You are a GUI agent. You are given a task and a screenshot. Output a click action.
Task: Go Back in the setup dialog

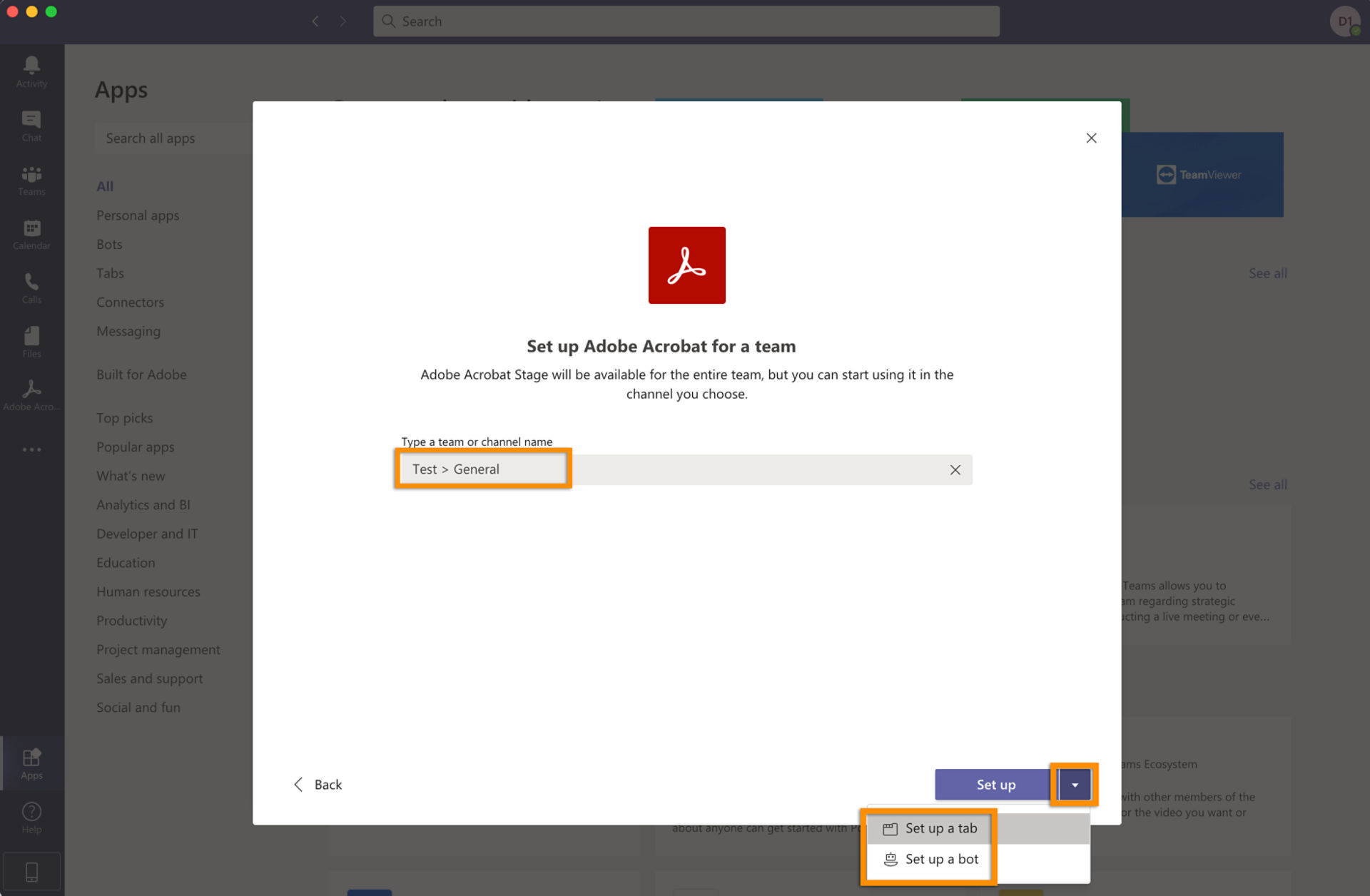[x=318, y=785]
